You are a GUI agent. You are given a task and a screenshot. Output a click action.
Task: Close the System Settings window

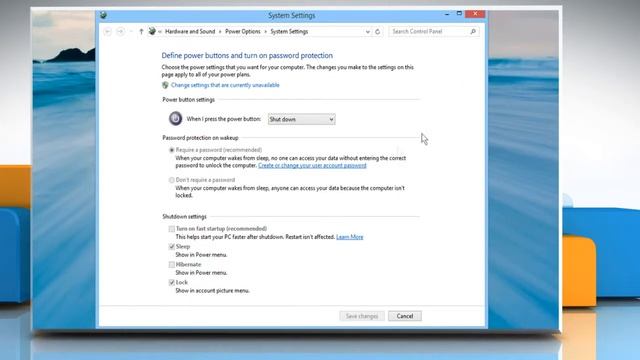pyautogui.click(x=475, y=14)
